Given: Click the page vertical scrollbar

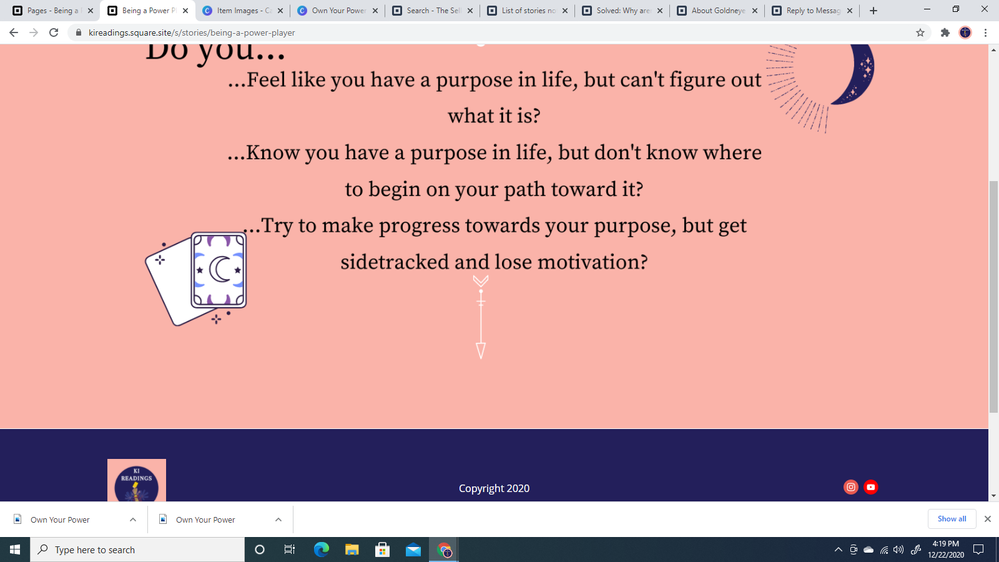Looking at the screenshot, I should [993, 296].
